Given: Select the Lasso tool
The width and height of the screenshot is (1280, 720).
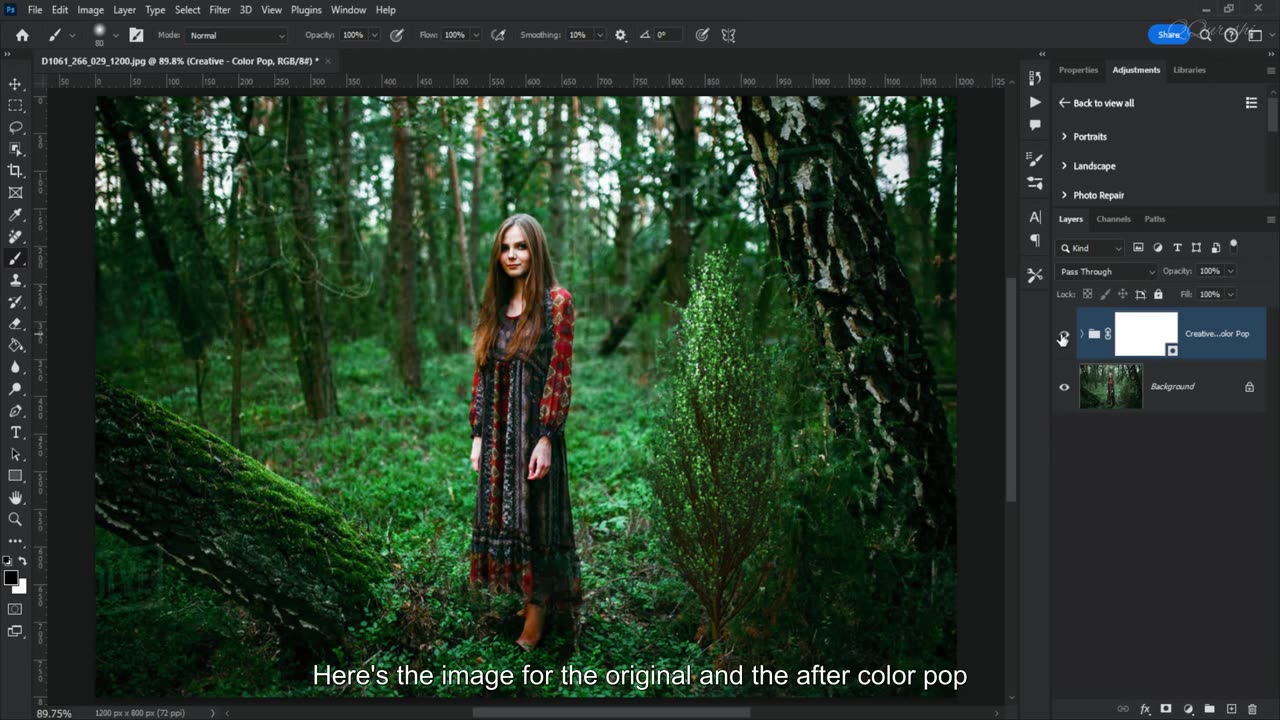Looking at the screenshot, I should point(15,128).
